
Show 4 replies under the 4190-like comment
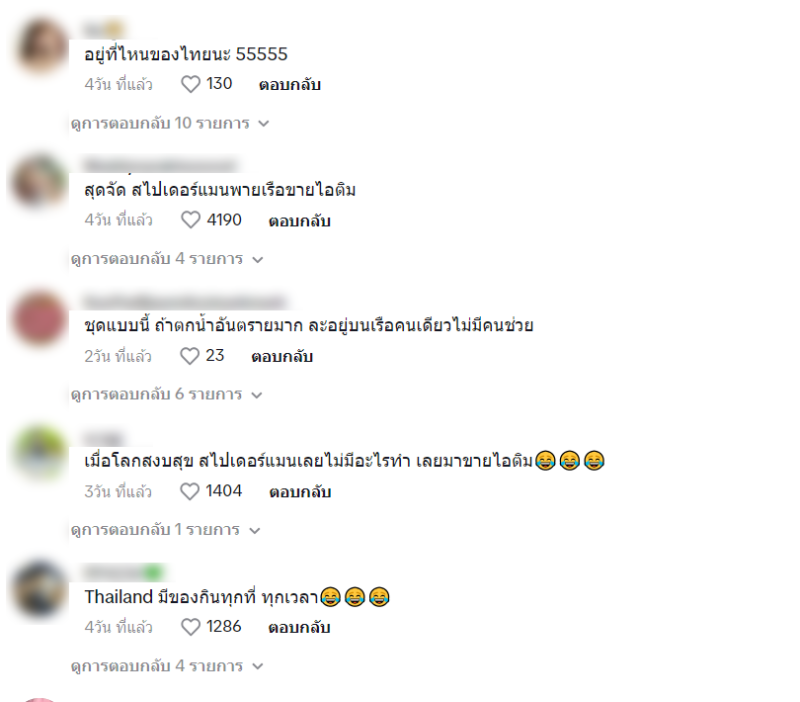167,259
